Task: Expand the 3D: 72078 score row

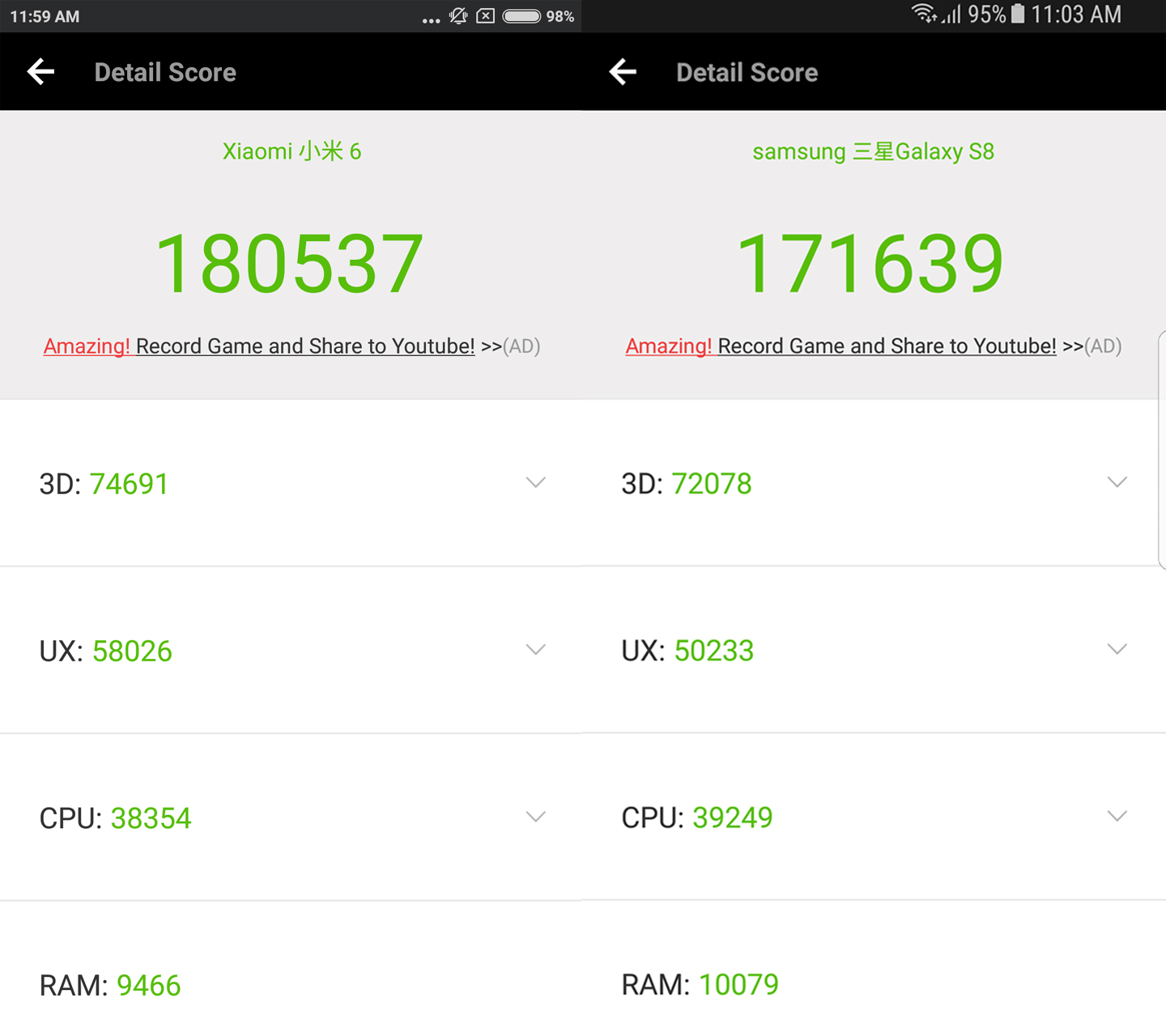Action: tap(874, 483)
